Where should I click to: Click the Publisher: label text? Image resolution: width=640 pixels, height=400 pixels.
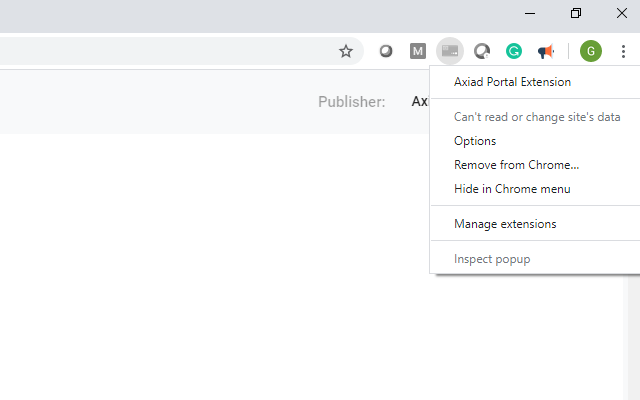click(x=351, y=102)
